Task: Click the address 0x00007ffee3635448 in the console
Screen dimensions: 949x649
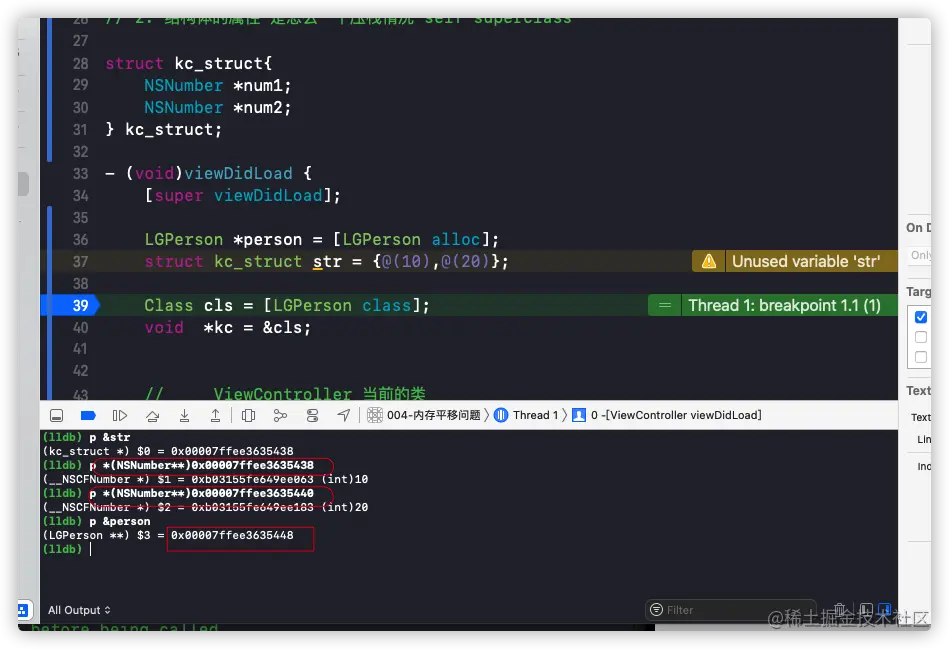Action: click(x=232, y=535)
